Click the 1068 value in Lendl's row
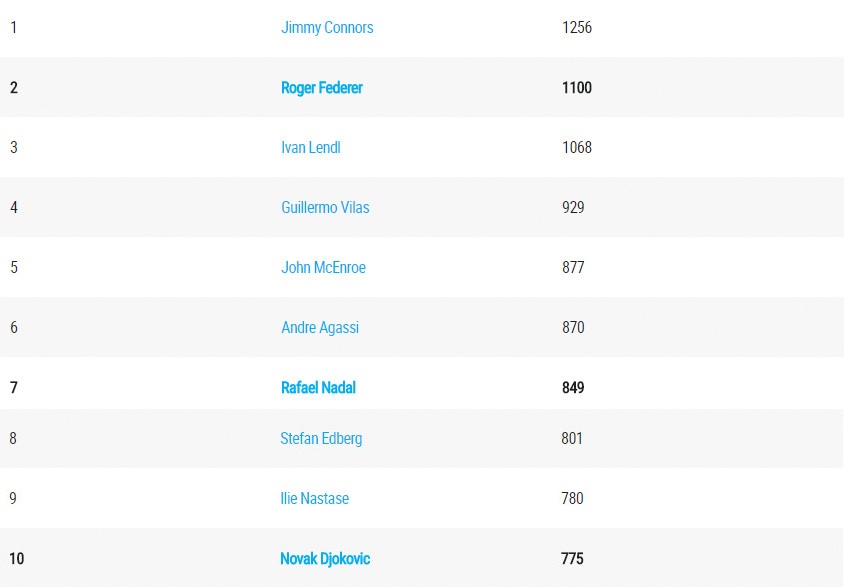The image size is (844, 587). 577,148
